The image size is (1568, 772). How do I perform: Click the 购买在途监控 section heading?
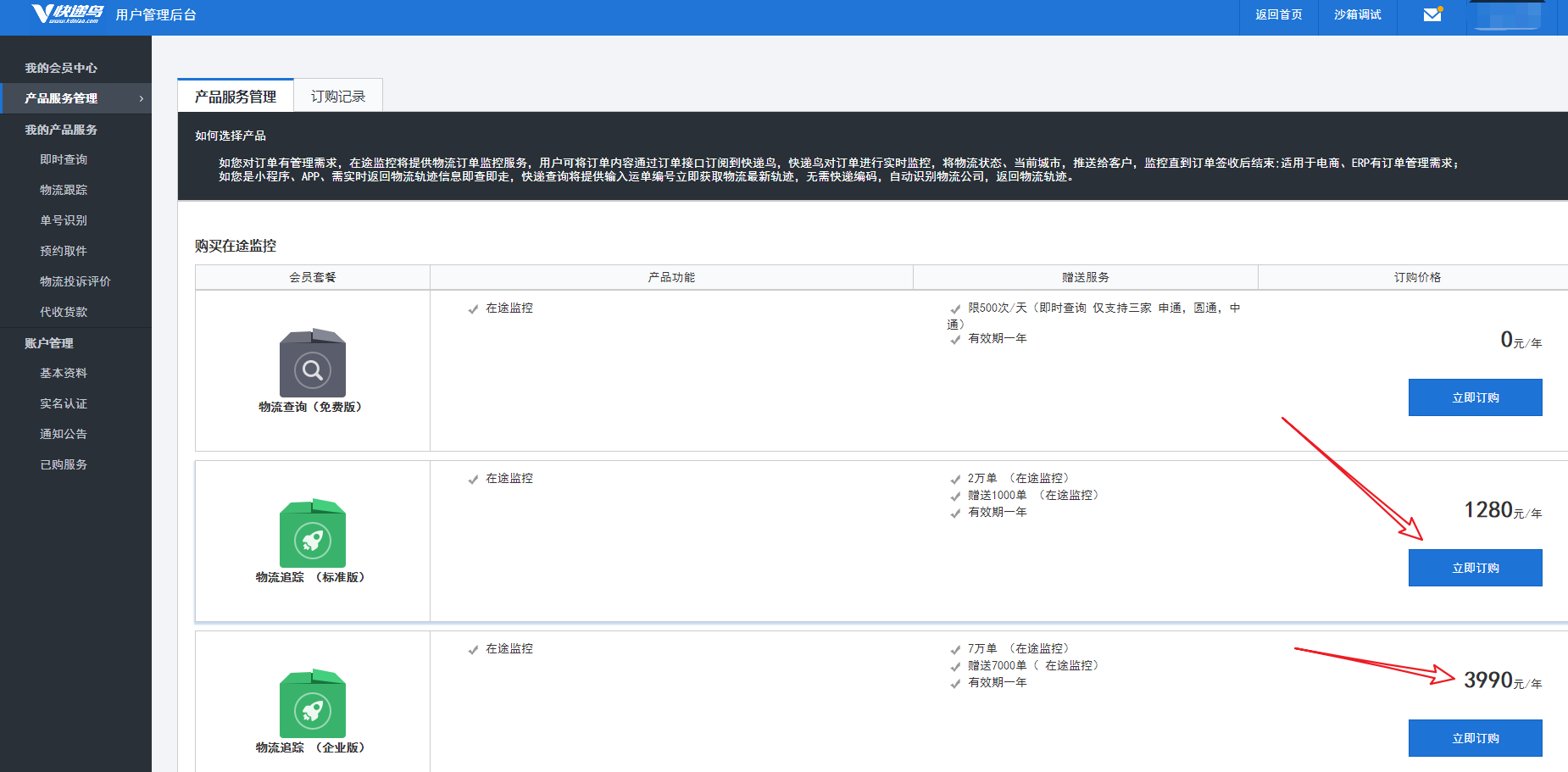(236, 246)
